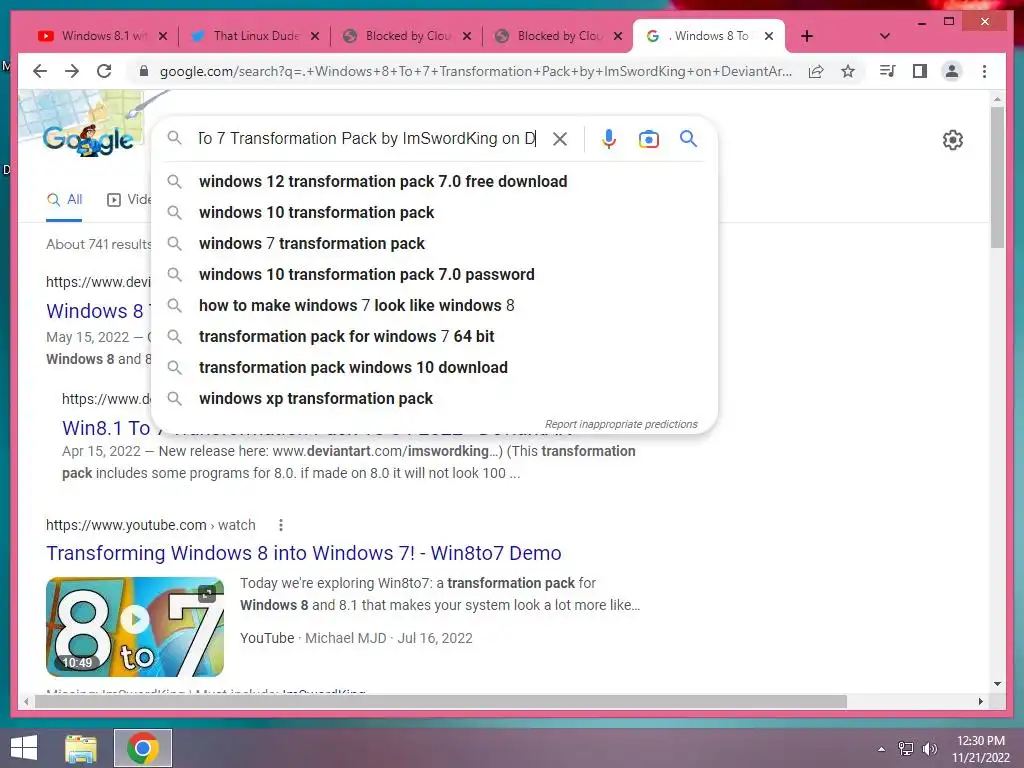Image resolution: width=1024 pixels, height=768 pixels.
Task: Close the Windows 8.1 YouTube tab
Action: click(x=163, y=36)
